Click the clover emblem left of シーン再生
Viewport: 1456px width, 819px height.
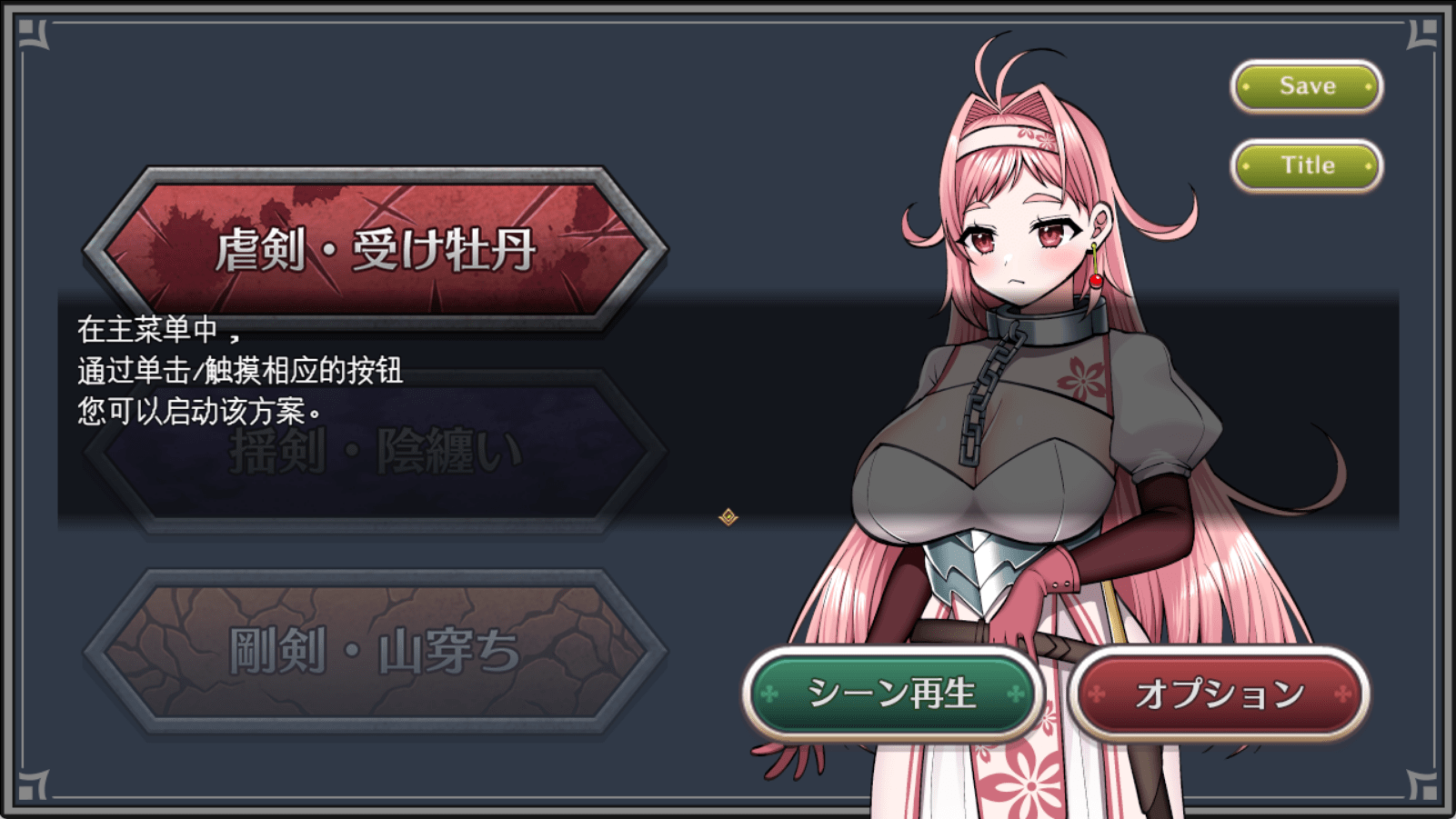[769, 694]
